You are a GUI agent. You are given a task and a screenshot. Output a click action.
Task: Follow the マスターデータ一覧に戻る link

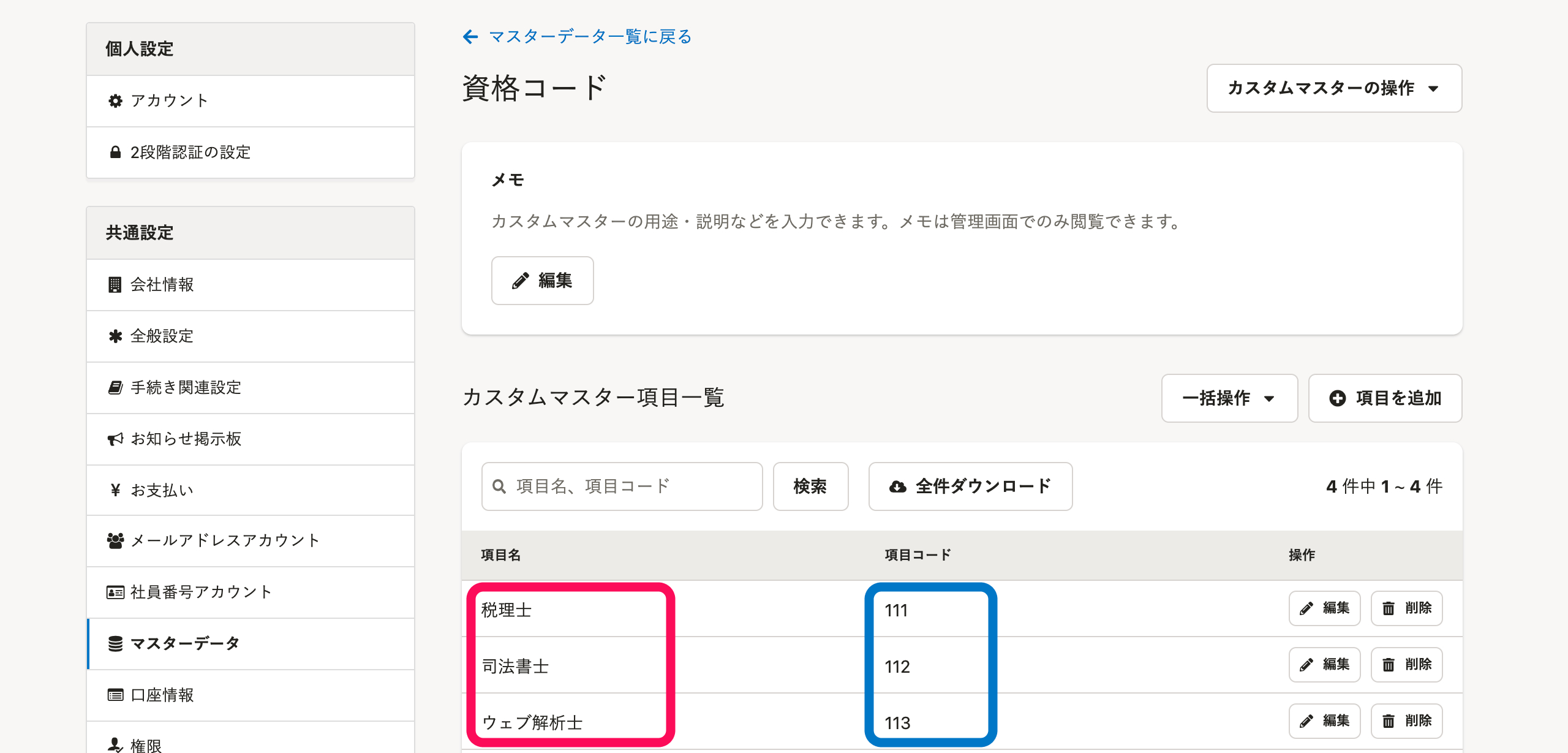[590, 37]
